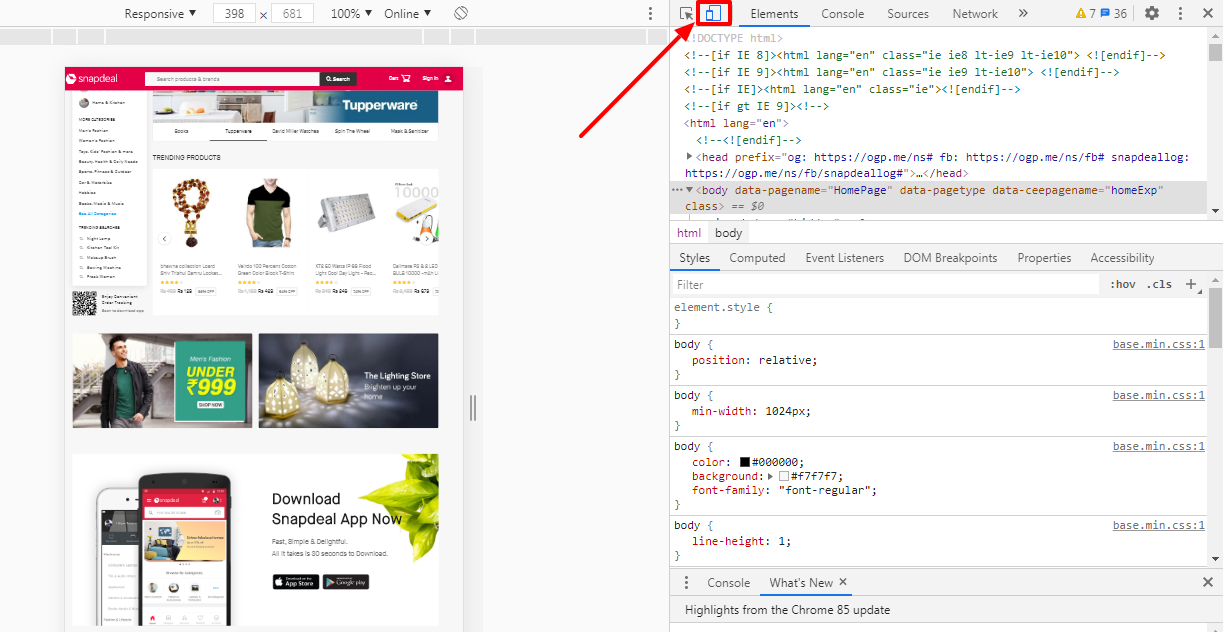The height and width of the screenshot is (632, 1223).
Task: Open the Accessibility pane tab
Action: point(1122,258)
